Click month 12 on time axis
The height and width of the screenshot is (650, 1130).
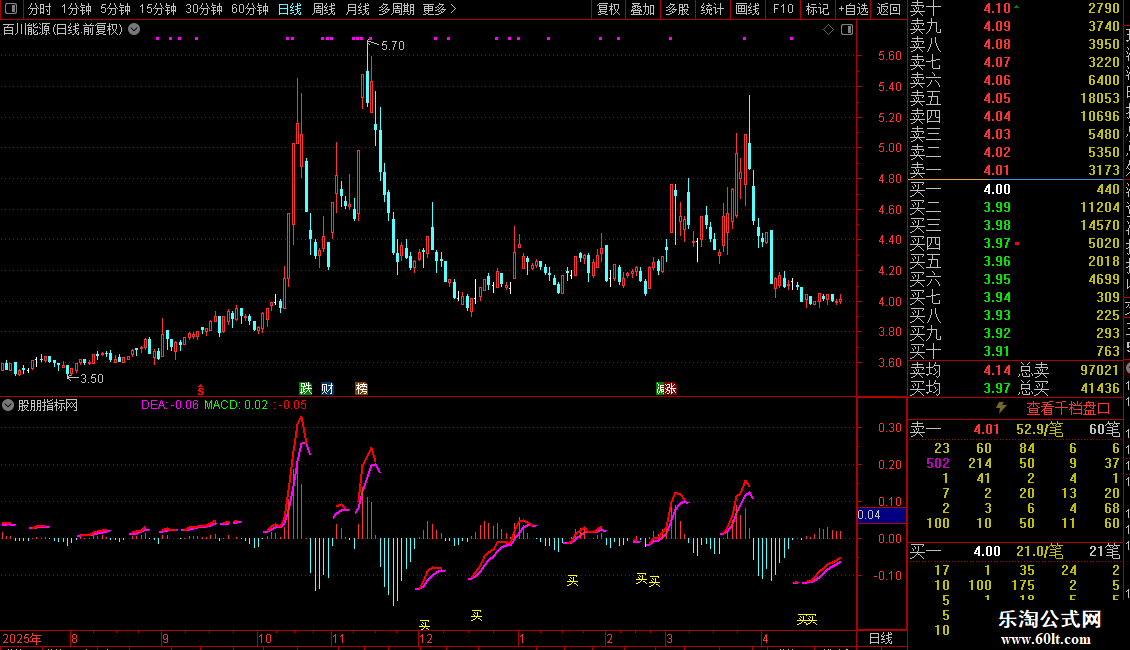(426, 638)
